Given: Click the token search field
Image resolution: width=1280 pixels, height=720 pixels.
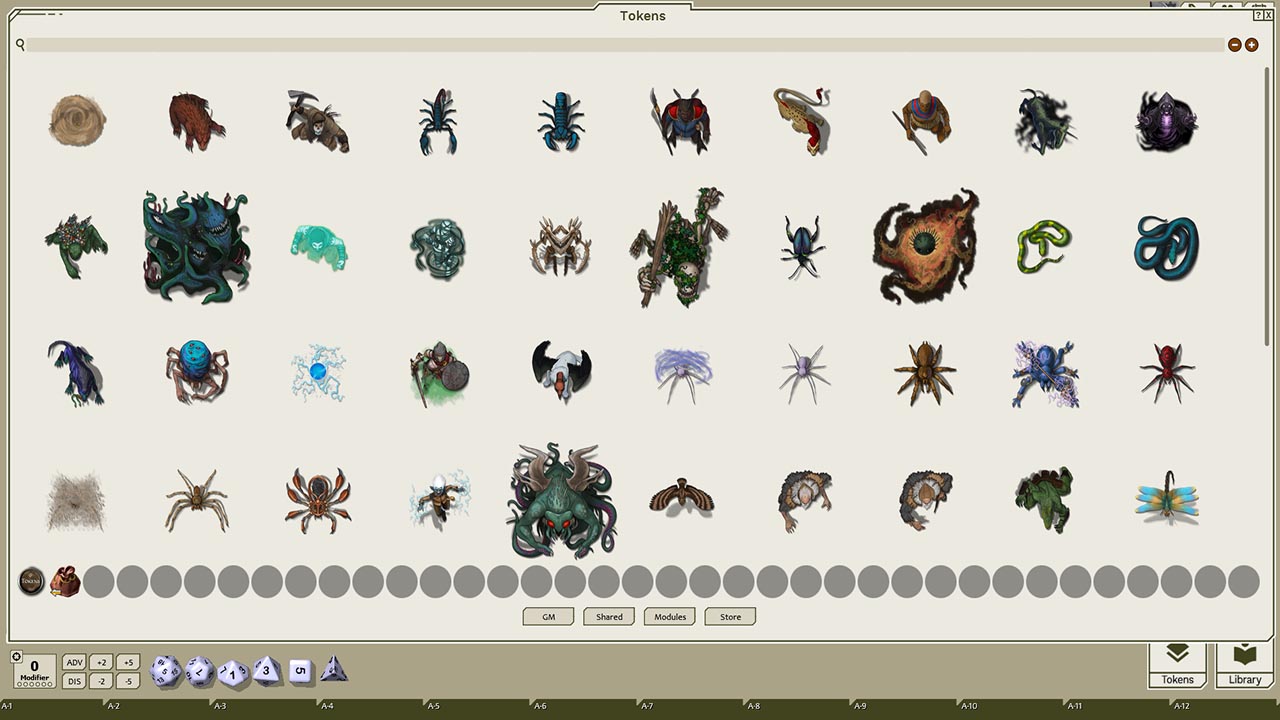Looking at the screenshot, I should [400, 45].
